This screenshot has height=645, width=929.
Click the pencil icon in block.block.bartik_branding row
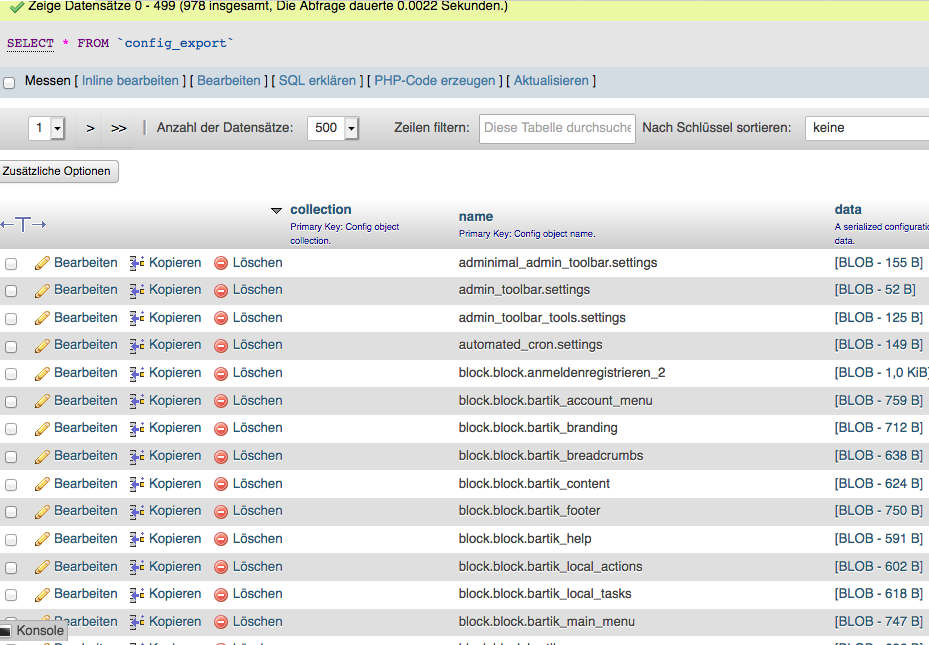click(42, 428)
